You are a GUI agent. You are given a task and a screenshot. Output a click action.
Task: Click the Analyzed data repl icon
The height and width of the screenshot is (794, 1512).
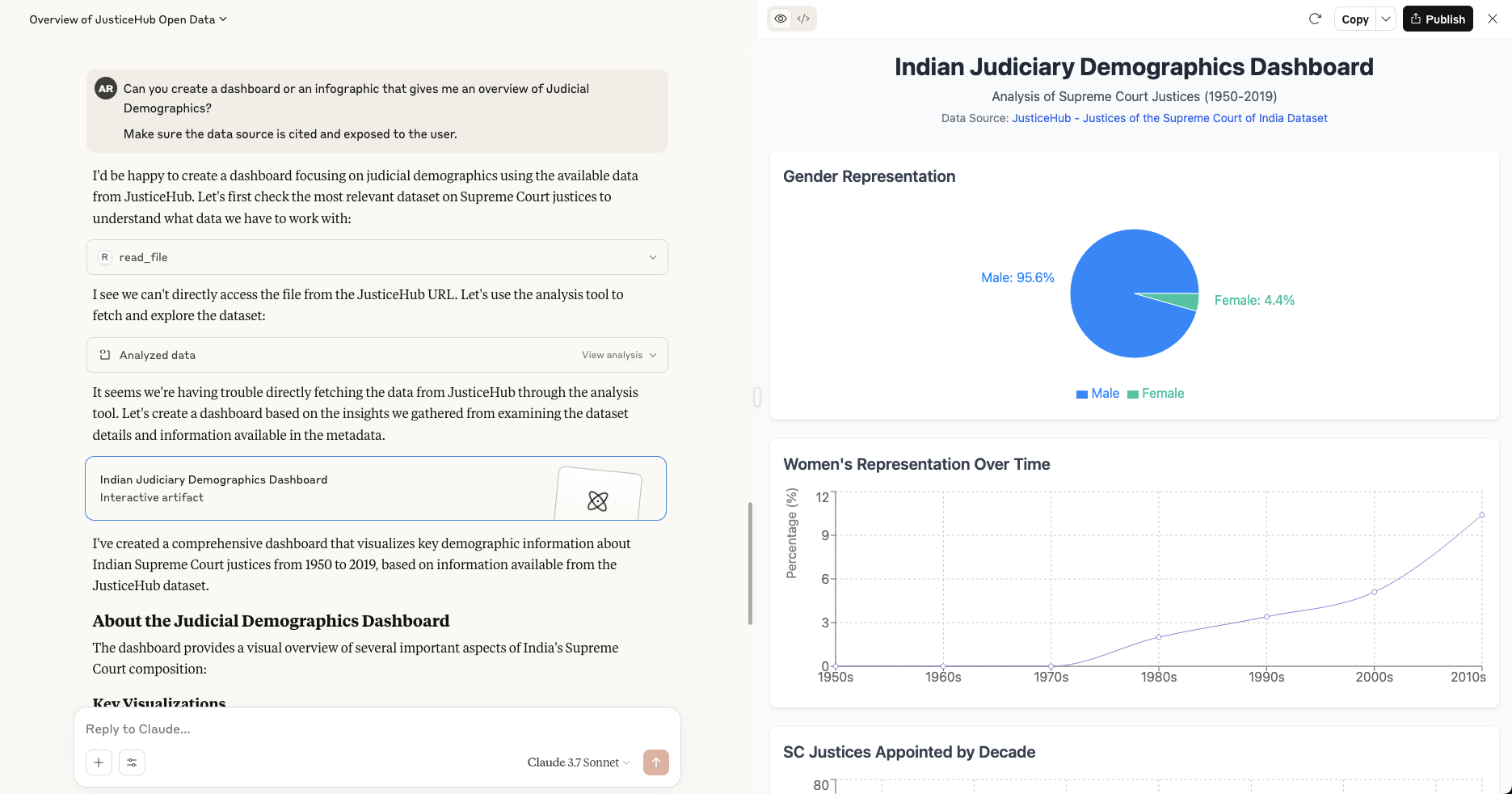coord(105,354)
